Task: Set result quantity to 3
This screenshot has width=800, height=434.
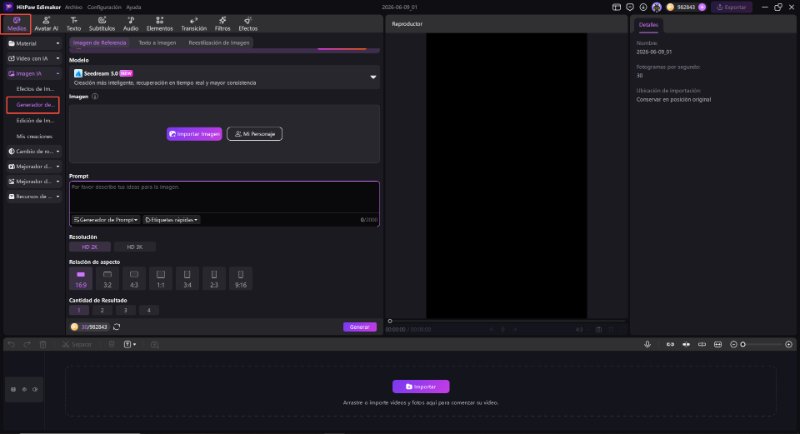Action: (126, 310)
